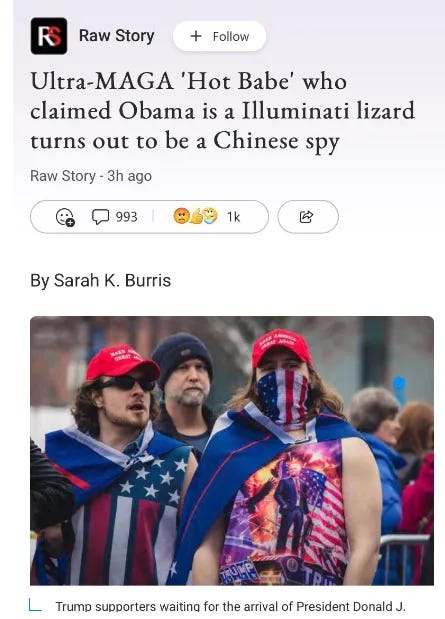Click the surprised face reaction emoji
Image resolution: width=445 pixels, height=619 pixels.
pyautogui.click(x=210, y=216)
